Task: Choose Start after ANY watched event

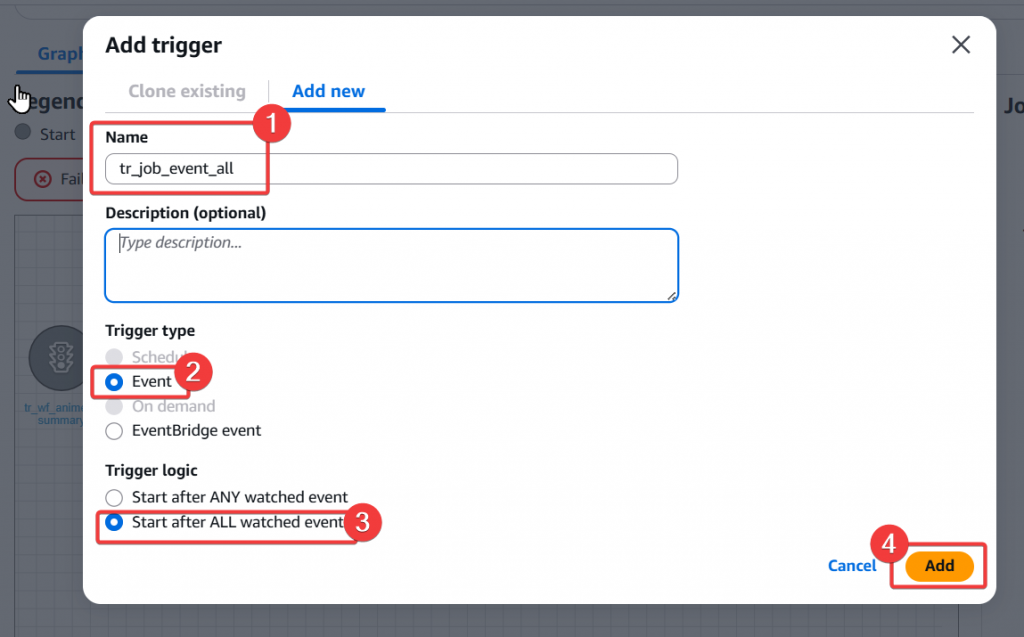Action: [x=114, y=498]
